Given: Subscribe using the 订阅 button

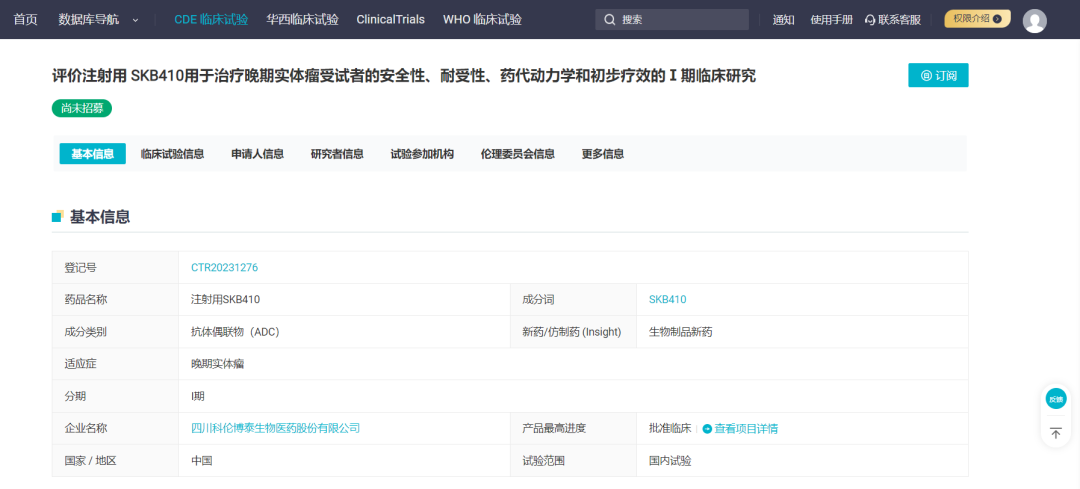Looking at the screenshot, I should click(x=938, y=75).
